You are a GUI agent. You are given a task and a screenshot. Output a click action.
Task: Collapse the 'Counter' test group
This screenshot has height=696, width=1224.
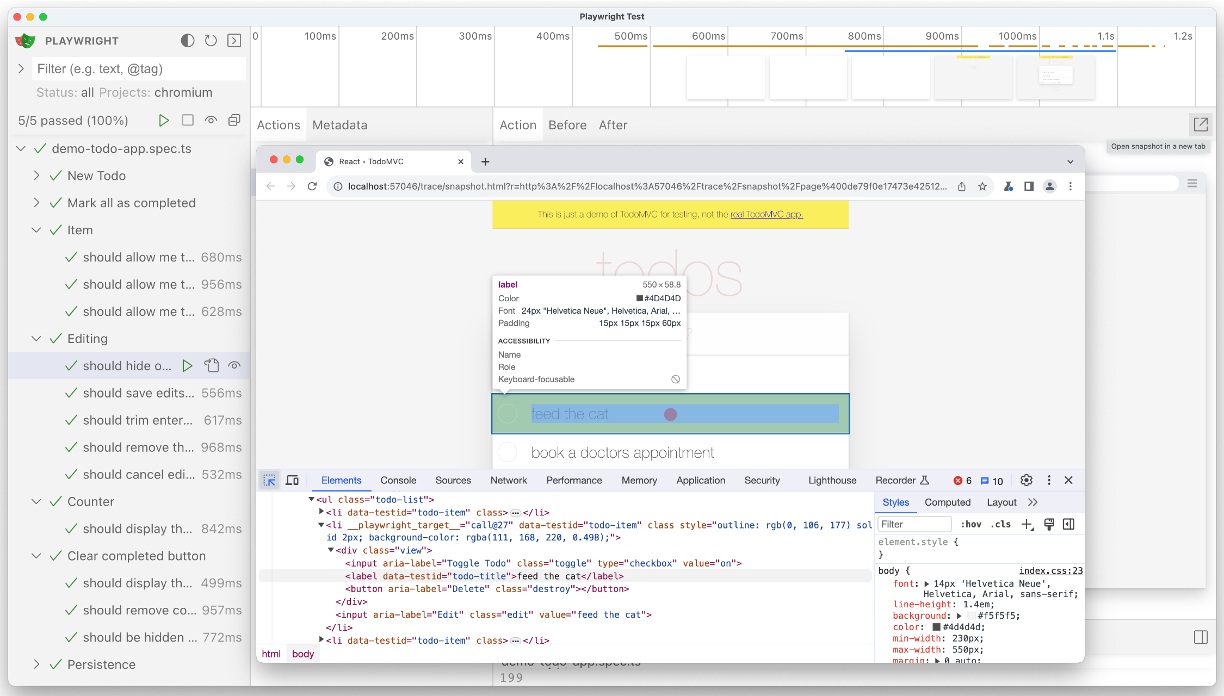click(x=37, y=502)
